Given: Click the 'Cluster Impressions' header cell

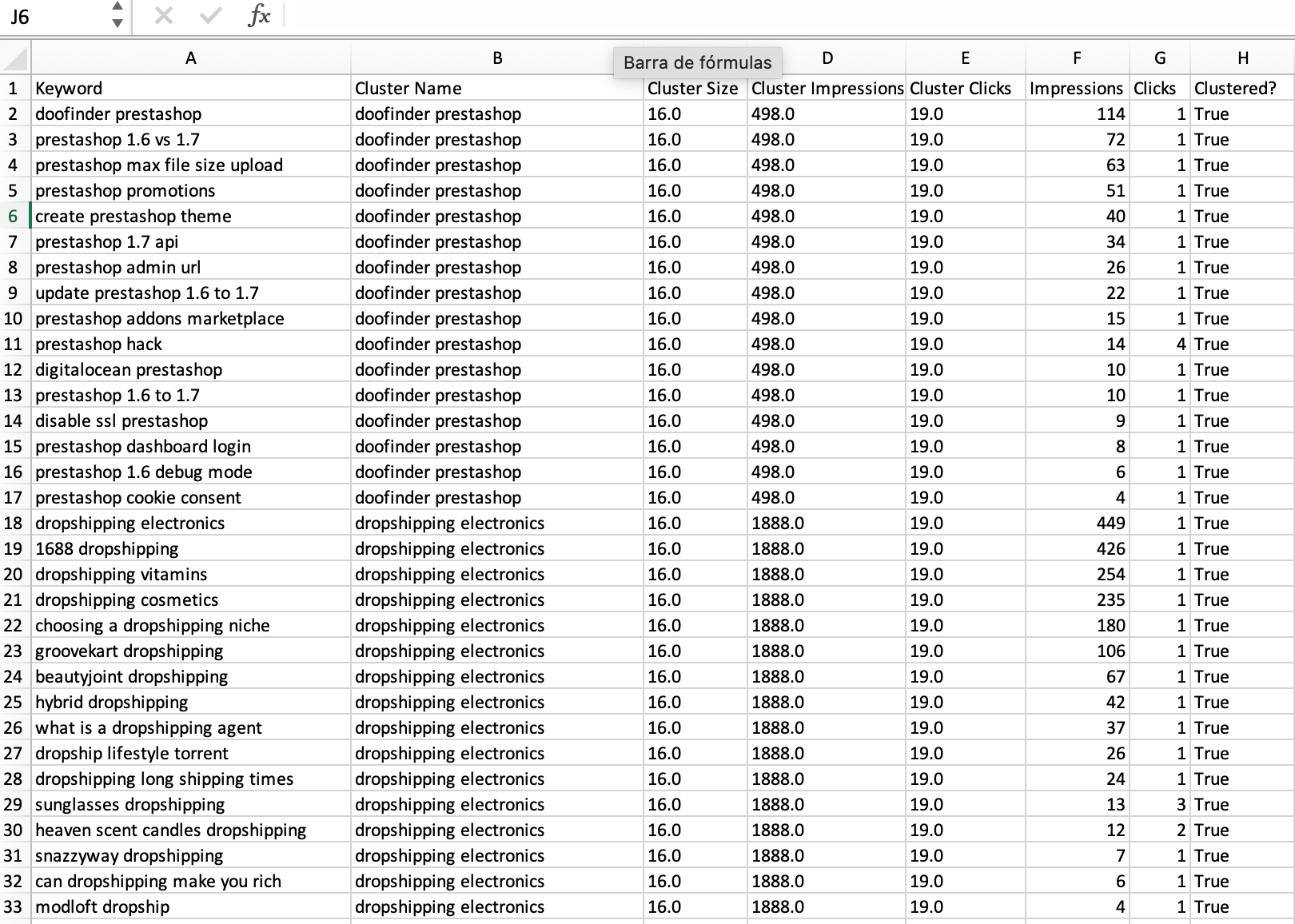Looking at the screenshot, I should [x=827, y=88].
